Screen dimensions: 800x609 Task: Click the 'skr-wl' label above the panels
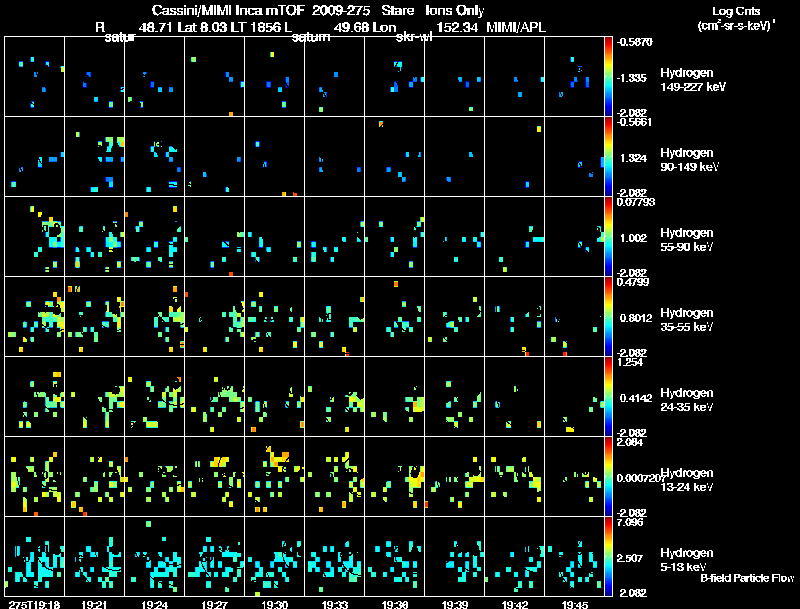pos(414,37)
